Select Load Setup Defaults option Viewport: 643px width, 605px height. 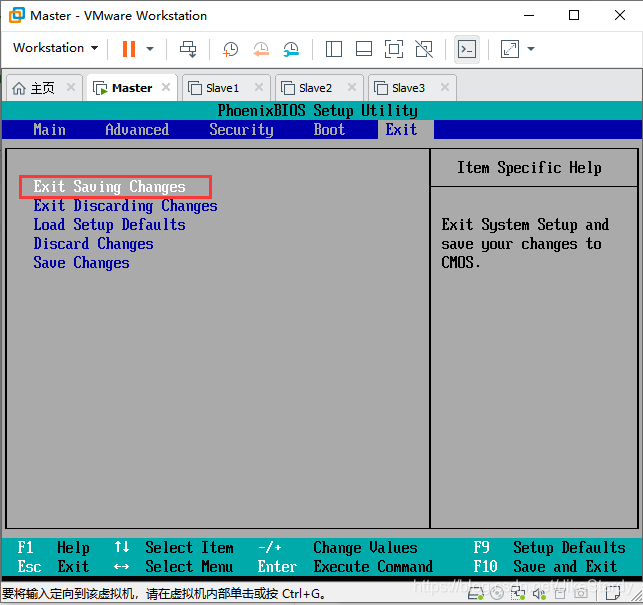click(x=109, y=225)
